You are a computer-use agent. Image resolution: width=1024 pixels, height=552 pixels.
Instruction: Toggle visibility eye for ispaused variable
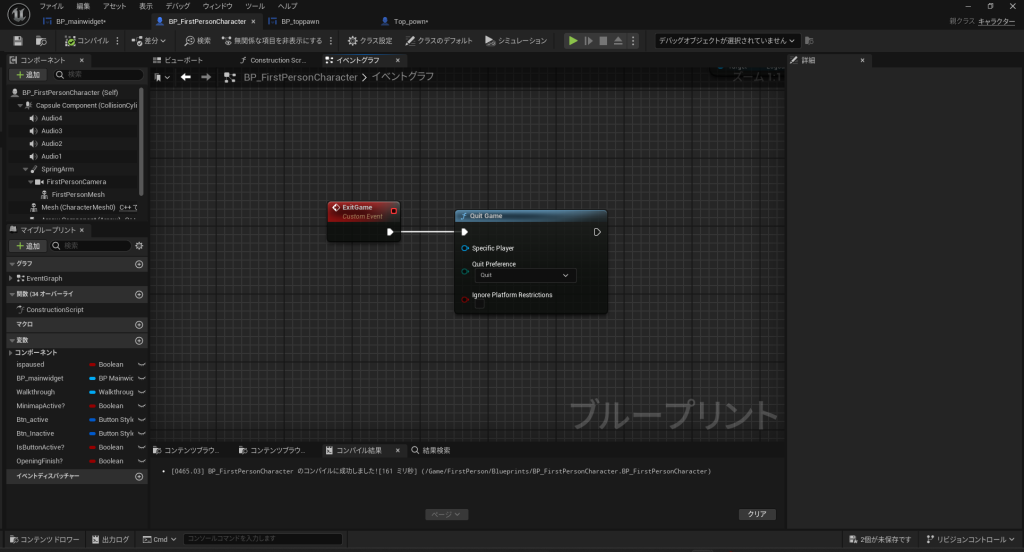141,365
